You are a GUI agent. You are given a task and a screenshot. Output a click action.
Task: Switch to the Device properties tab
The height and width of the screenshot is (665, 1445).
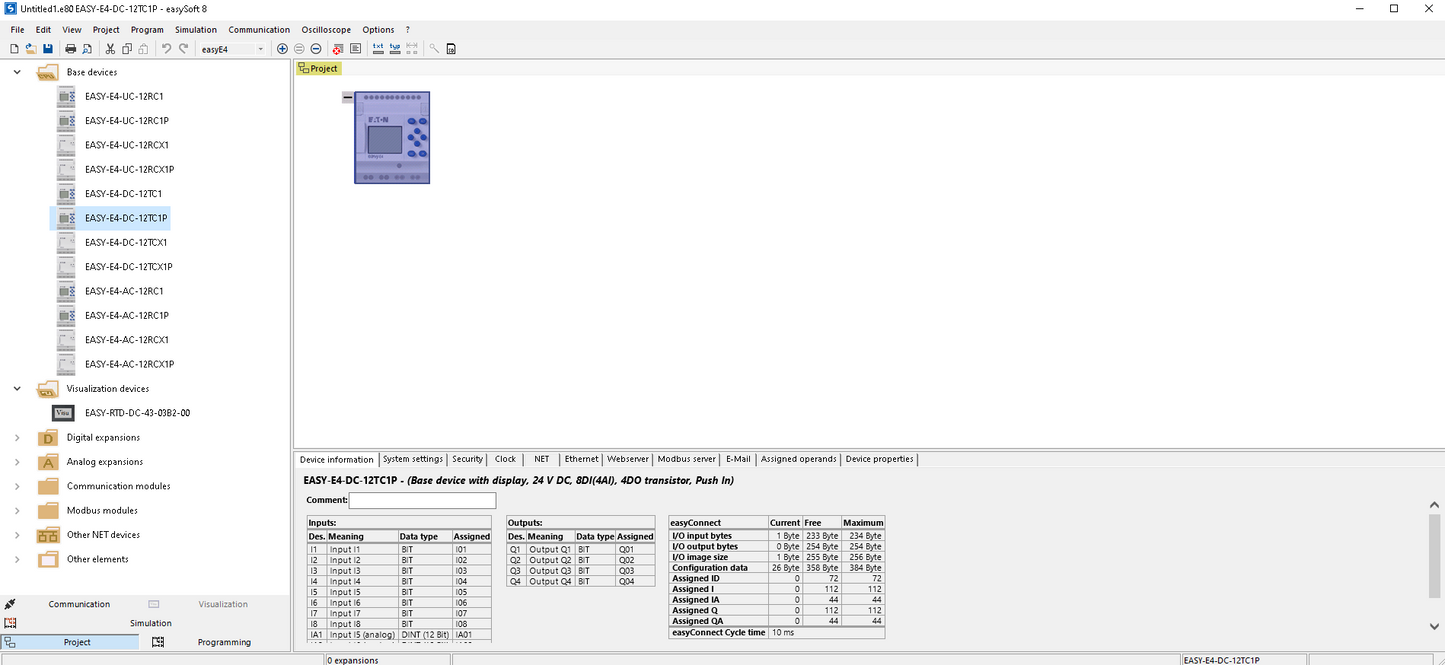[879, 459]
